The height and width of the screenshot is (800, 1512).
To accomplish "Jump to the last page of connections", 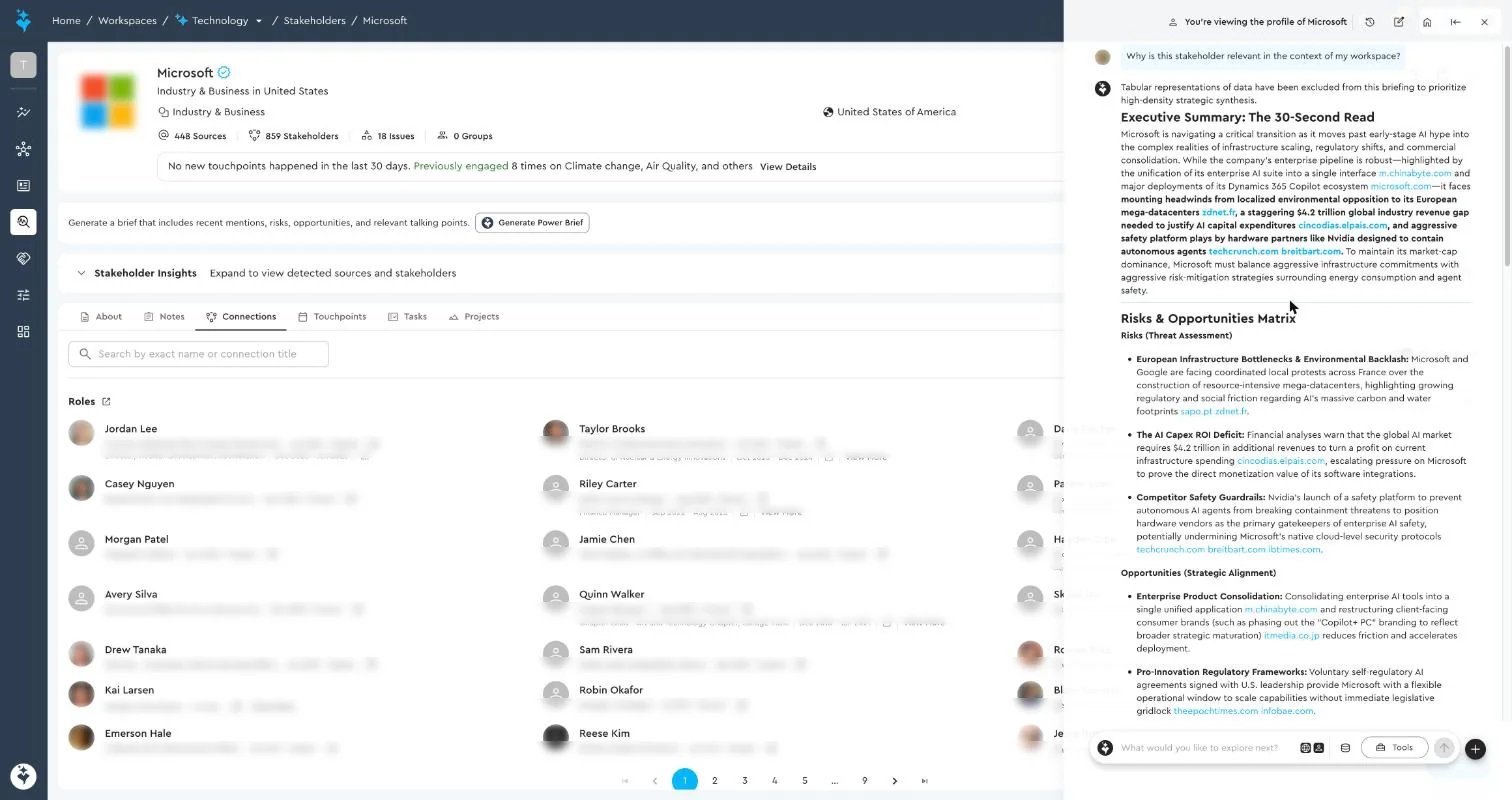I will pyautogui.click(x=925, y=781).
